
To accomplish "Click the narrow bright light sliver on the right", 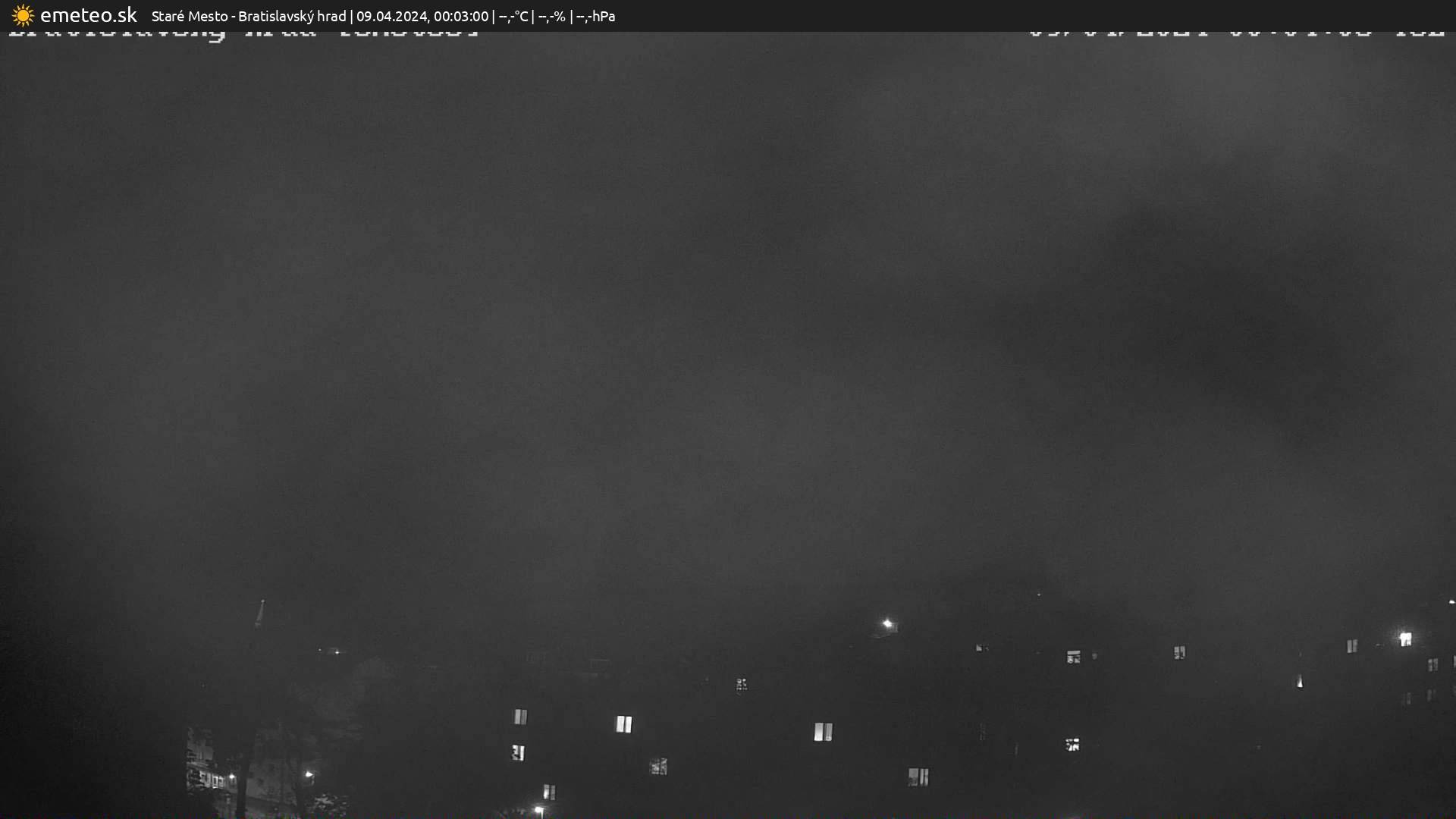I will (1300, 682).
